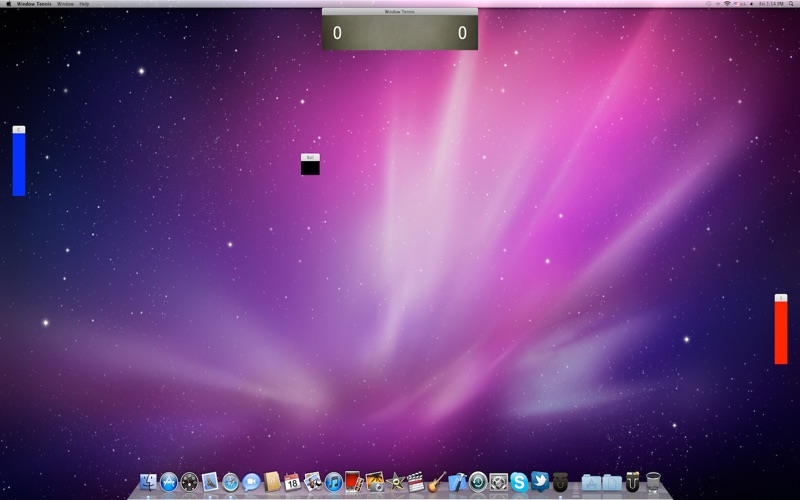Screen dimensions: 800x500
Task: Open Time Machine from the Dock
Action: [478, 482]
